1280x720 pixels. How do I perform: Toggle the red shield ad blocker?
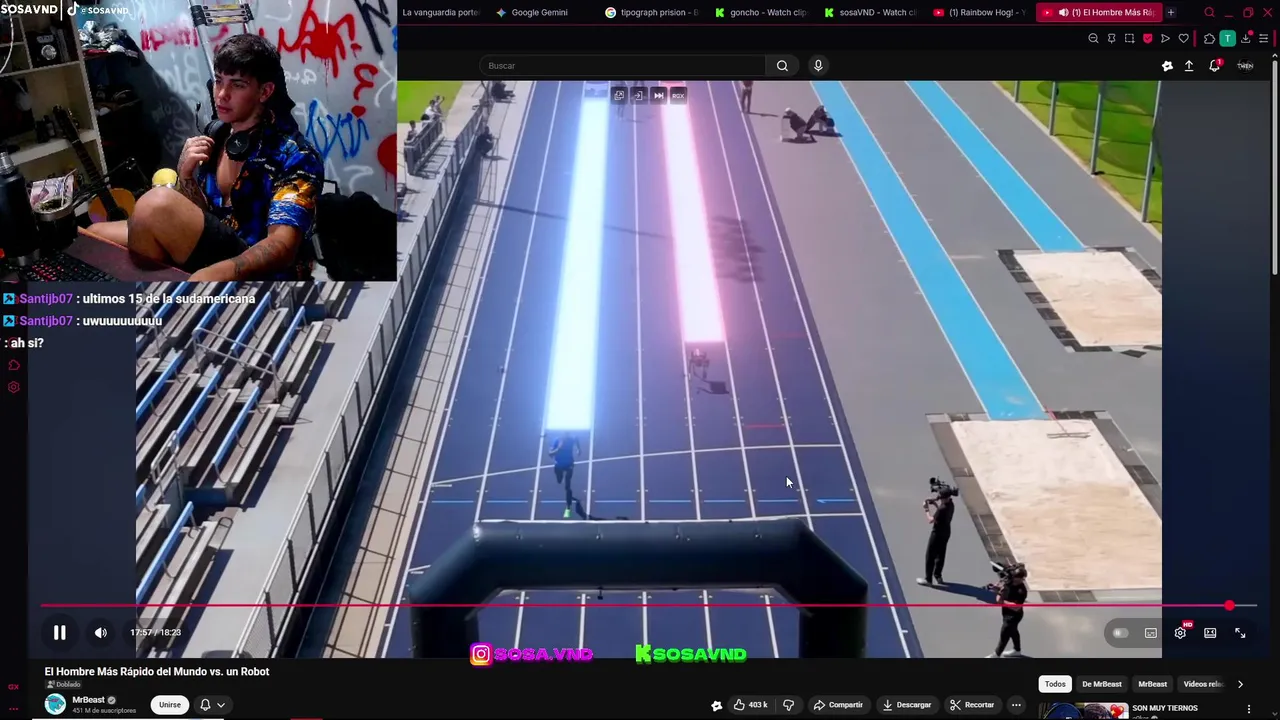(1147, 39)
